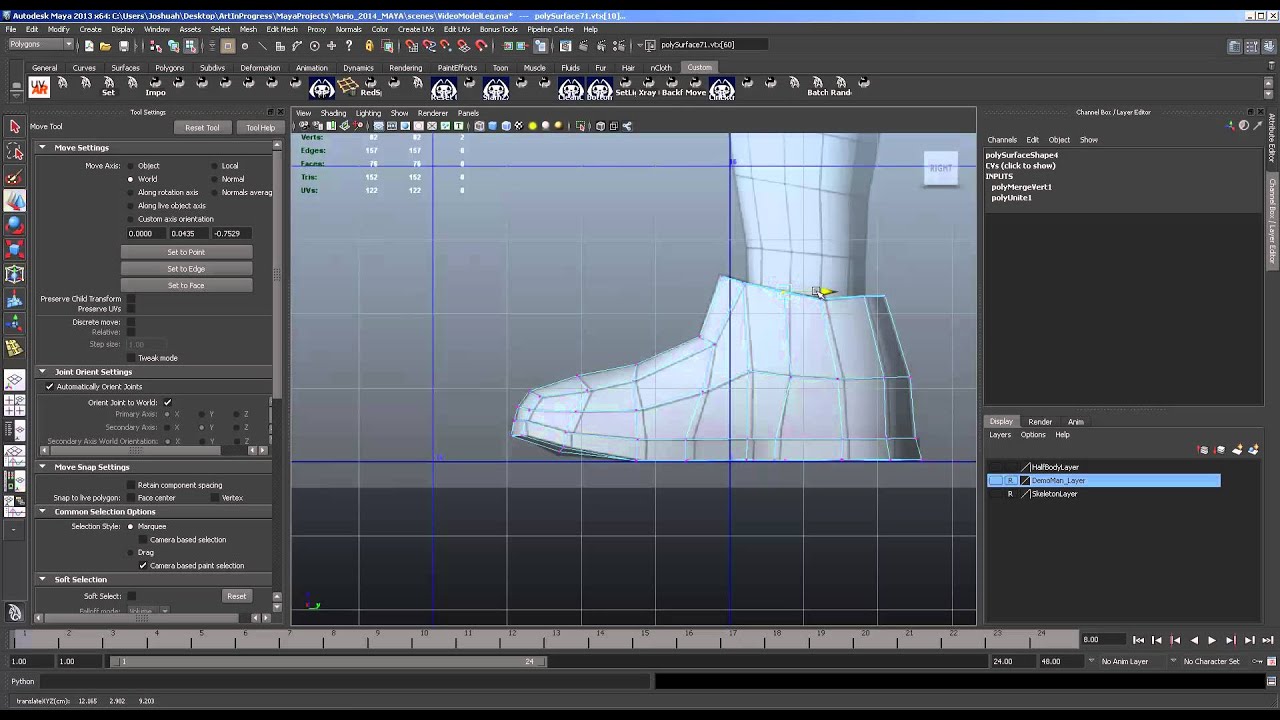Toggle DemoMan_Layer visibility box
Image resolution: width=1280 pixels, height=720 pixels.
(x=996, y=481)
